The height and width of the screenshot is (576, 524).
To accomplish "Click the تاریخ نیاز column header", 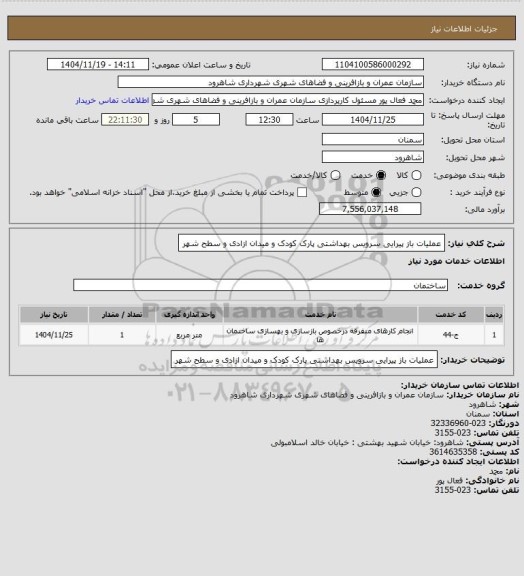I will tap(54, 315).
